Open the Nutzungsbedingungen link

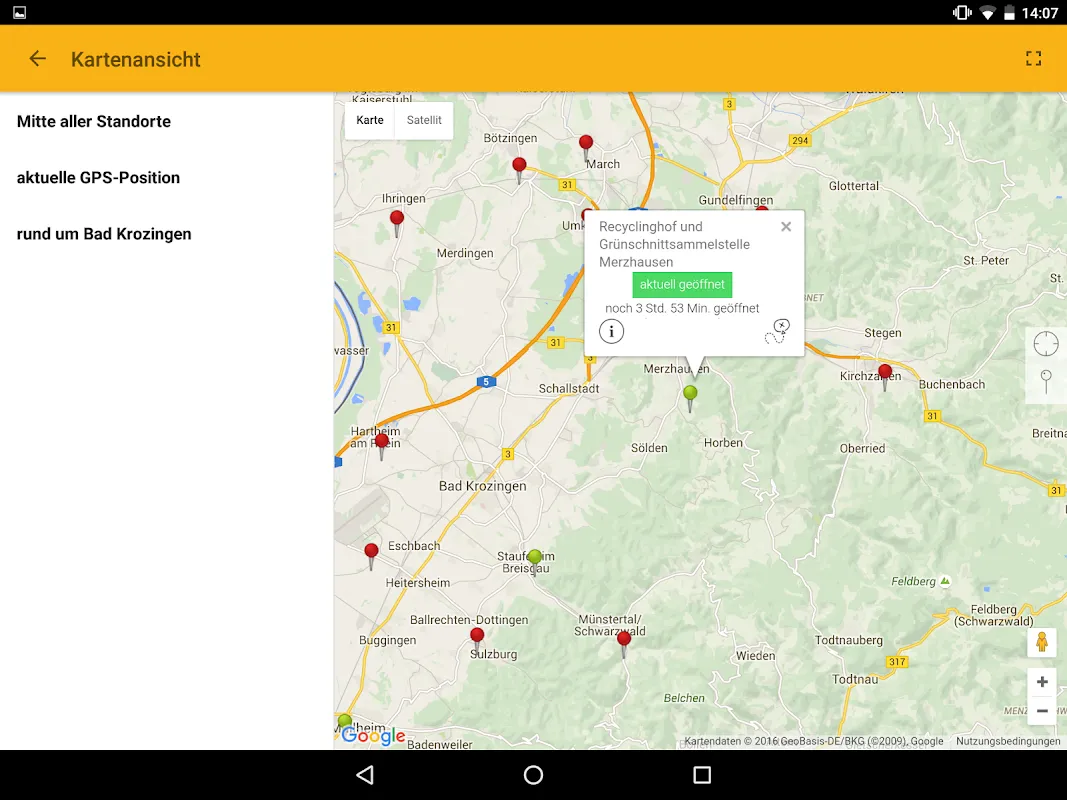pos(1007,742)
